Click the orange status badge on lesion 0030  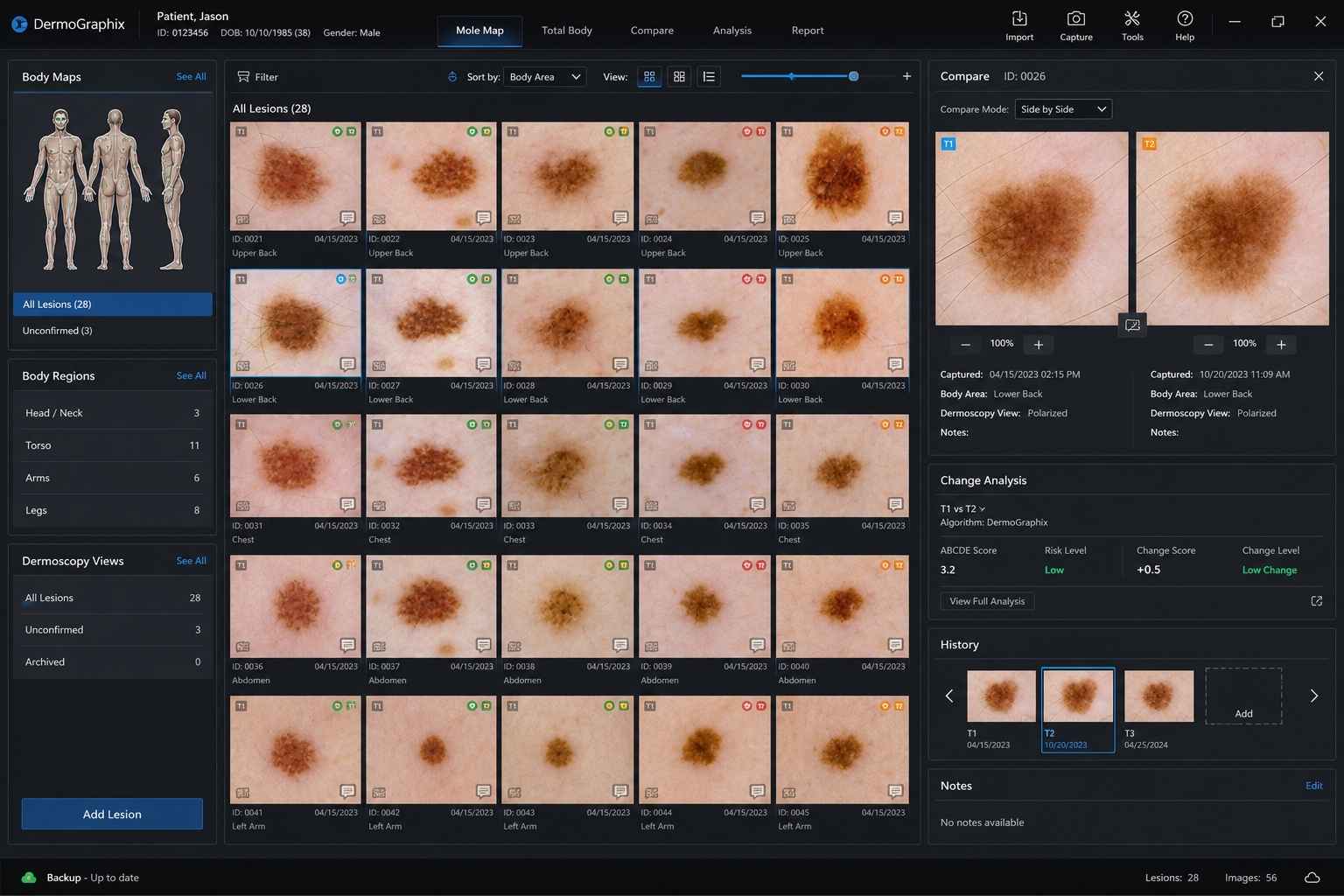[885, 279]
